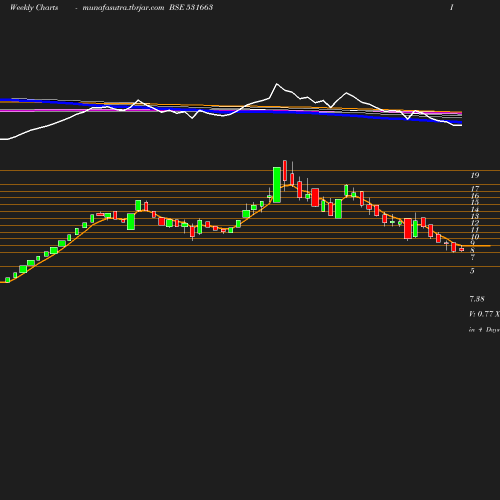Select the 10 price axis label
The image size is (500, 500).
tap(475, 237)
